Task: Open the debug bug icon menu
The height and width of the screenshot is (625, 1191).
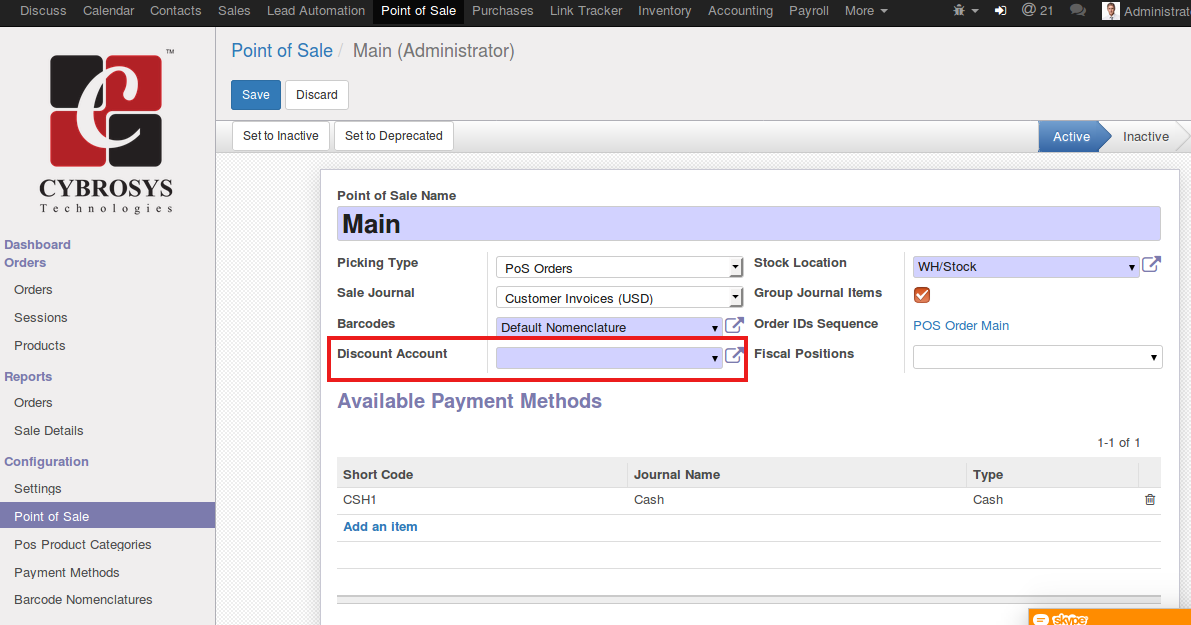Action: (x=965, y=11)
